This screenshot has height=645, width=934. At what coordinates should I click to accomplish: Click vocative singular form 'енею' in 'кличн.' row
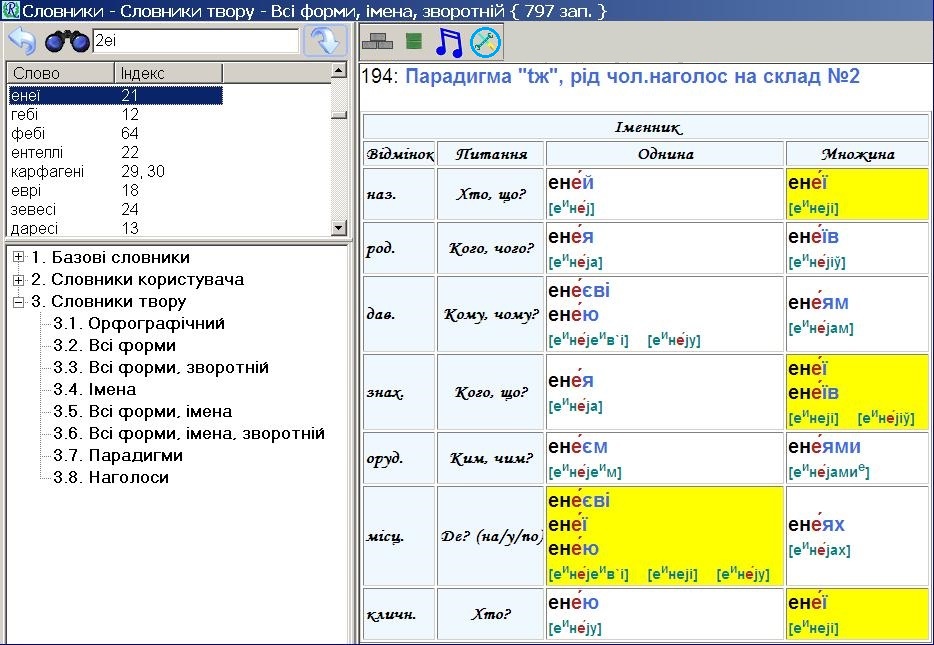(574, 602)
